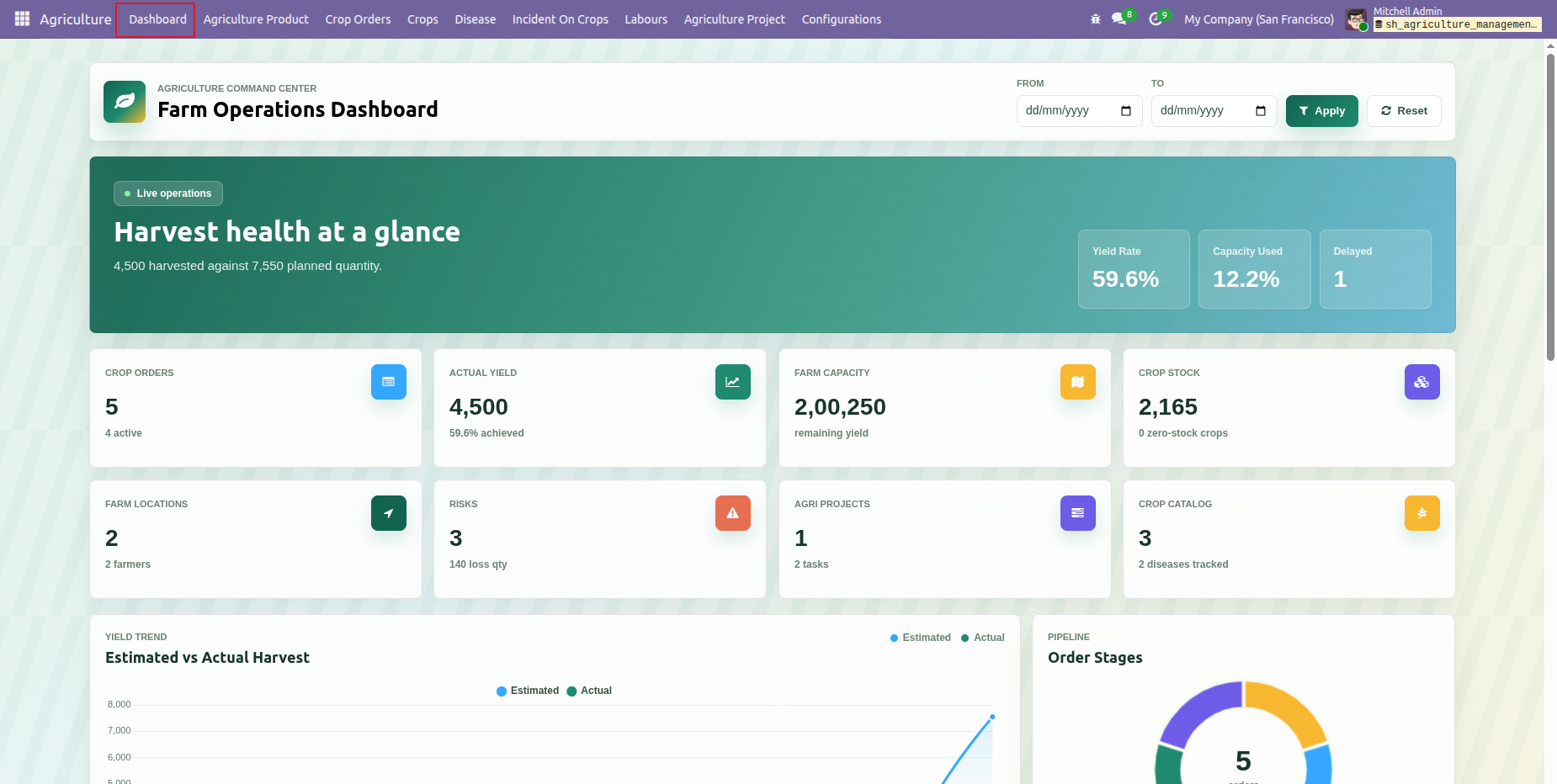Click the green leaf dashboard logo icon

coord(125,102)
